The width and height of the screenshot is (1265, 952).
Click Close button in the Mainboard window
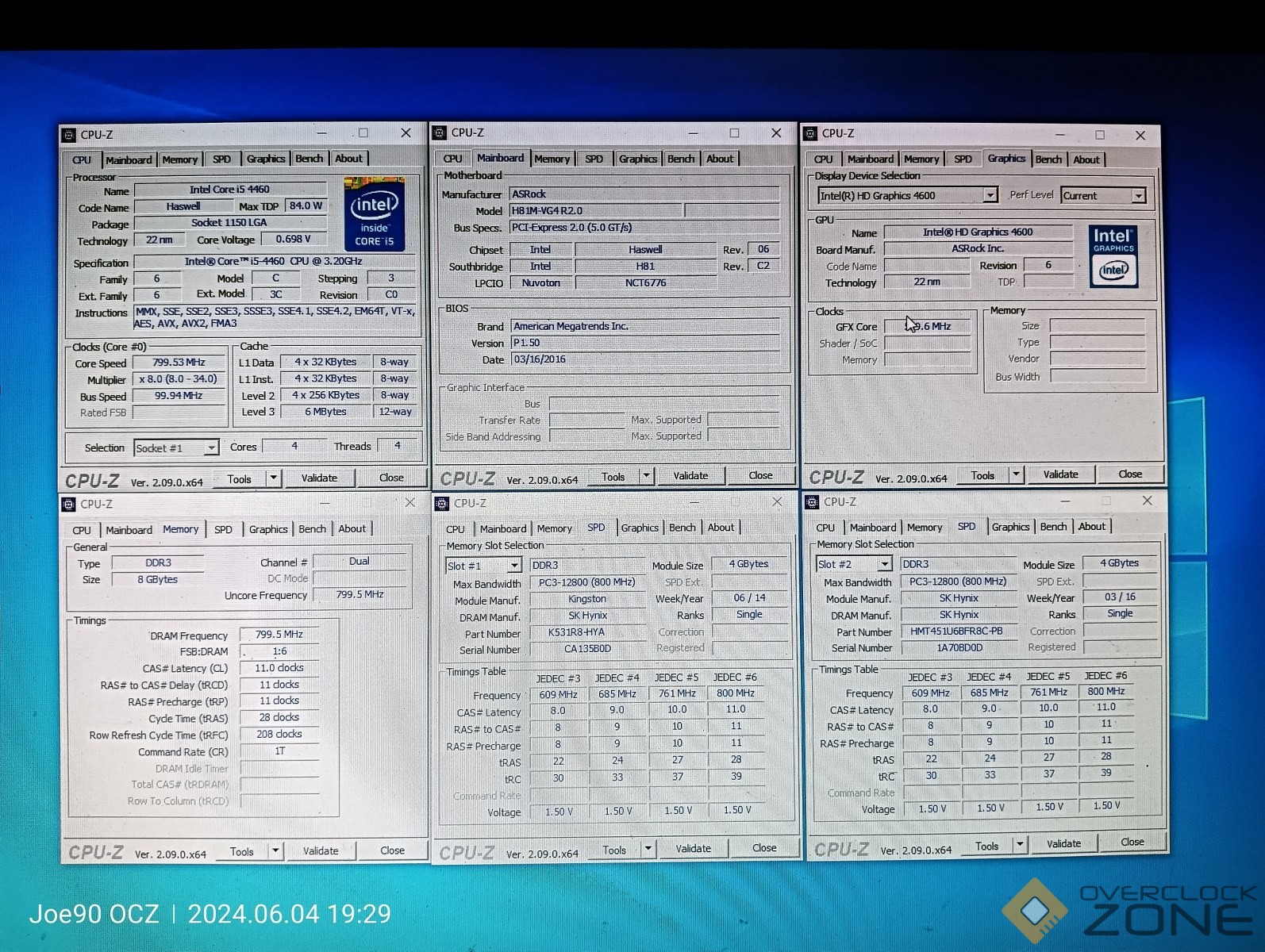[x=760, y=475]
